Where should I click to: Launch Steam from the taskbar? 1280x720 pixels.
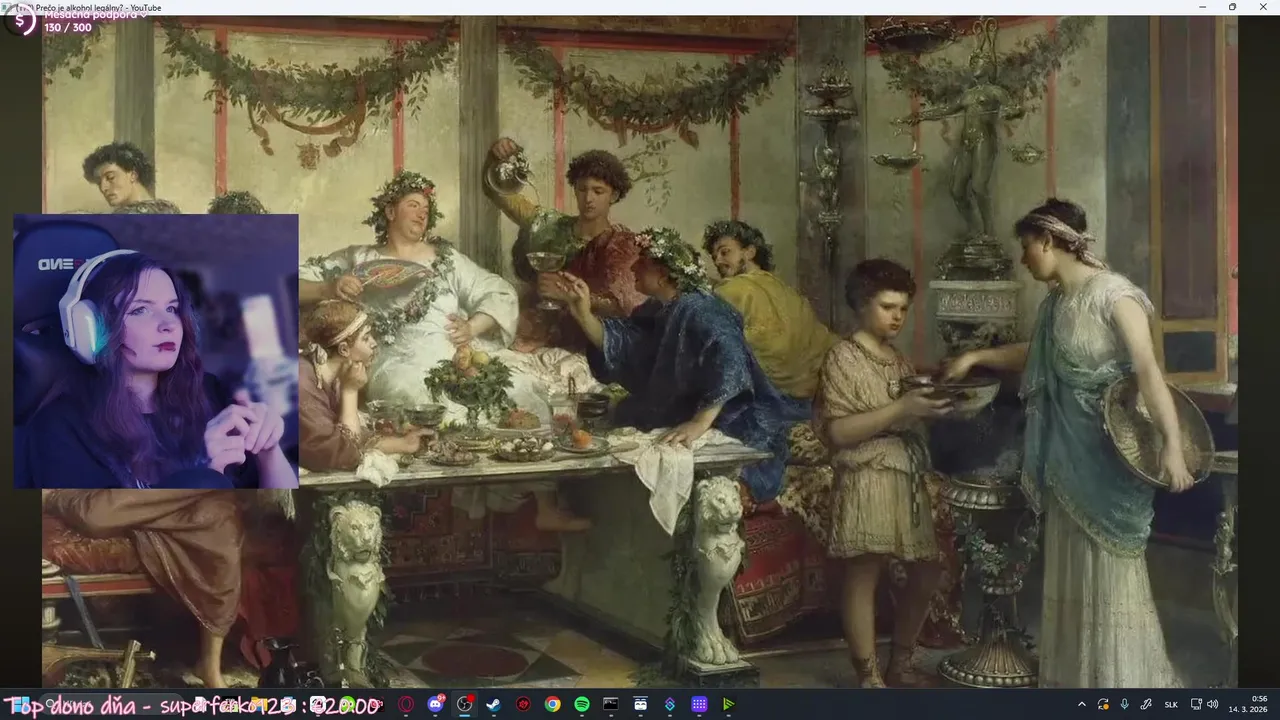pyautogui.click(x=493, y=704)
